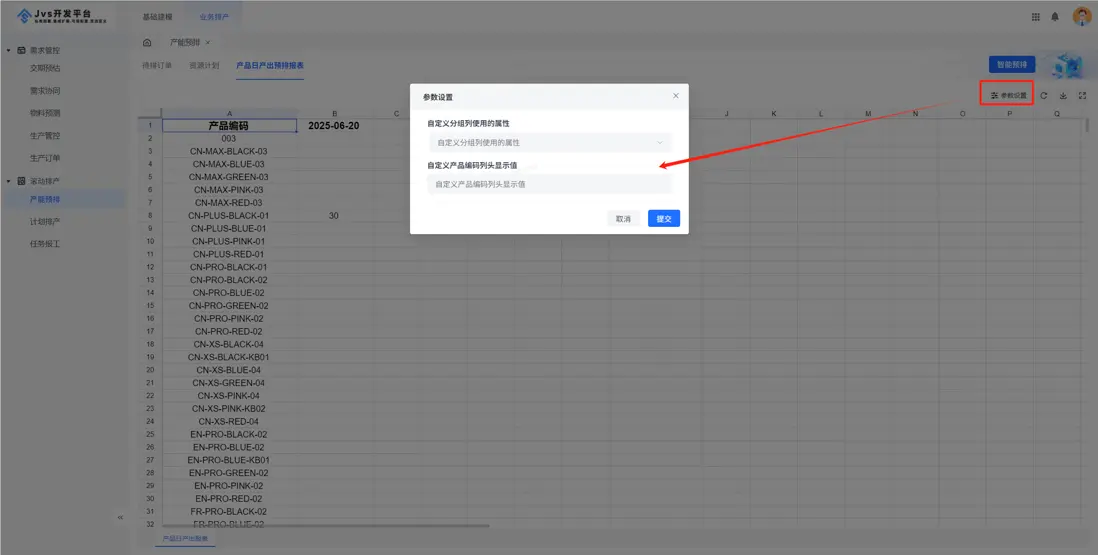Click cell CN-PRO-BLUE-02

[229, 293]
